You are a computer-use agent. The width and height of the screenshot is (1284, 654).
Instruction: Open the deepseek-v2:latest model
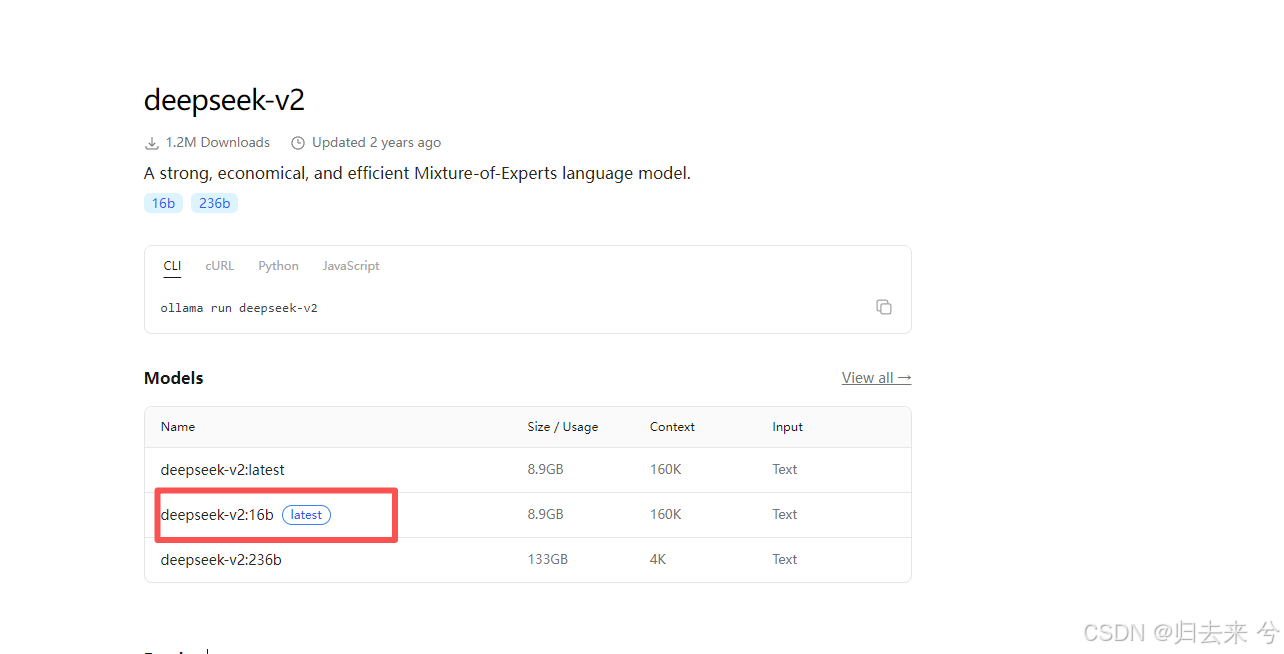(x=223, y=470)
